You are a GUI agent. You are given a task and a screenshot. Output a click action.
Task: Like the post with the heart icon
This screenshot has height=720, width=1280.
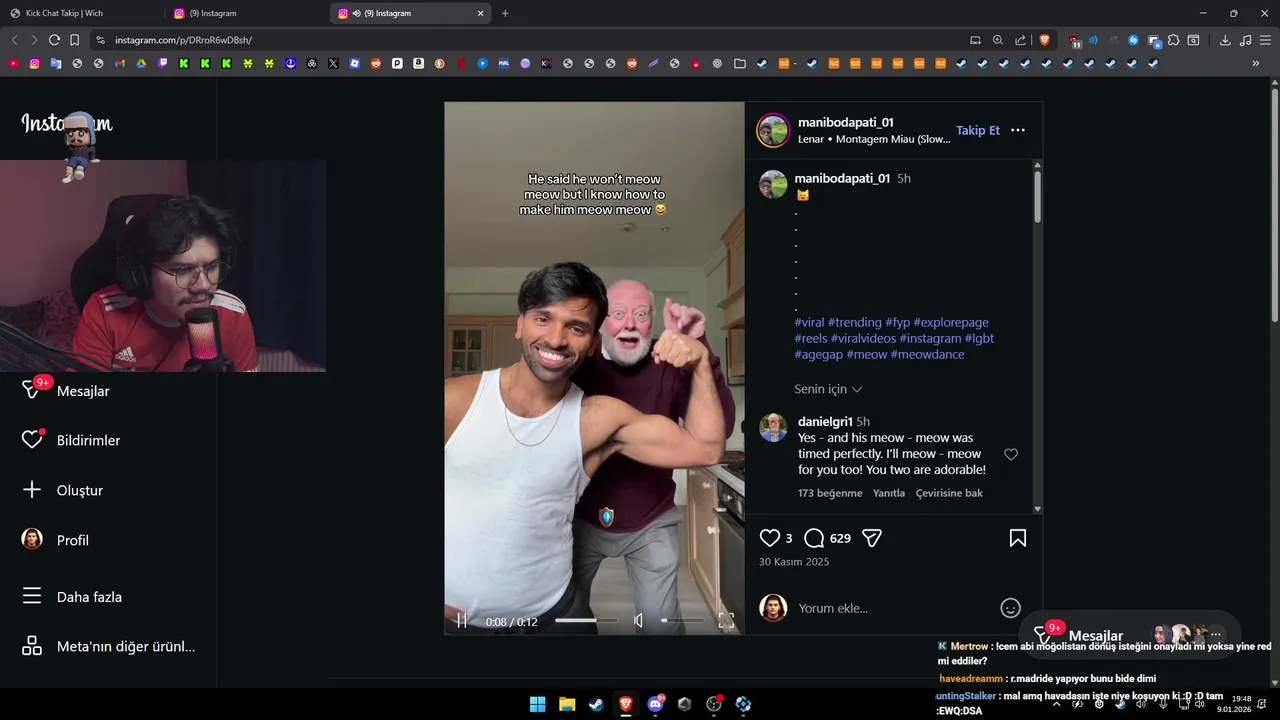tap(769, 538)
